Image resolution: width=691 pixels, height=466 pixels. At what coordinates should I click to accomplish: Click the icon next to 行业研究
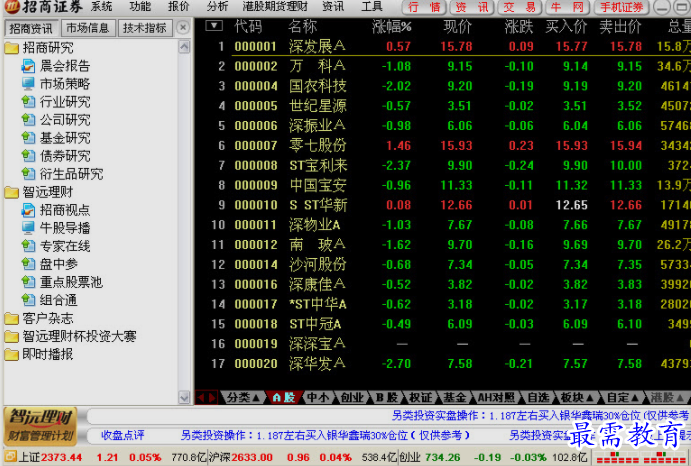pyautogui.click(x=28, y=102)
